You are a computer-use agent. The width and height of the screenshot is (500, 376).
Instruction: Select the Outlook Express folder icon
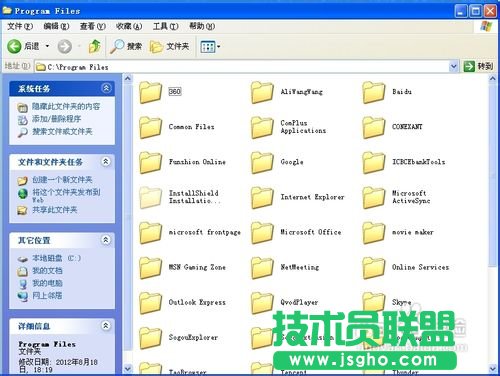tap(150, 303)
